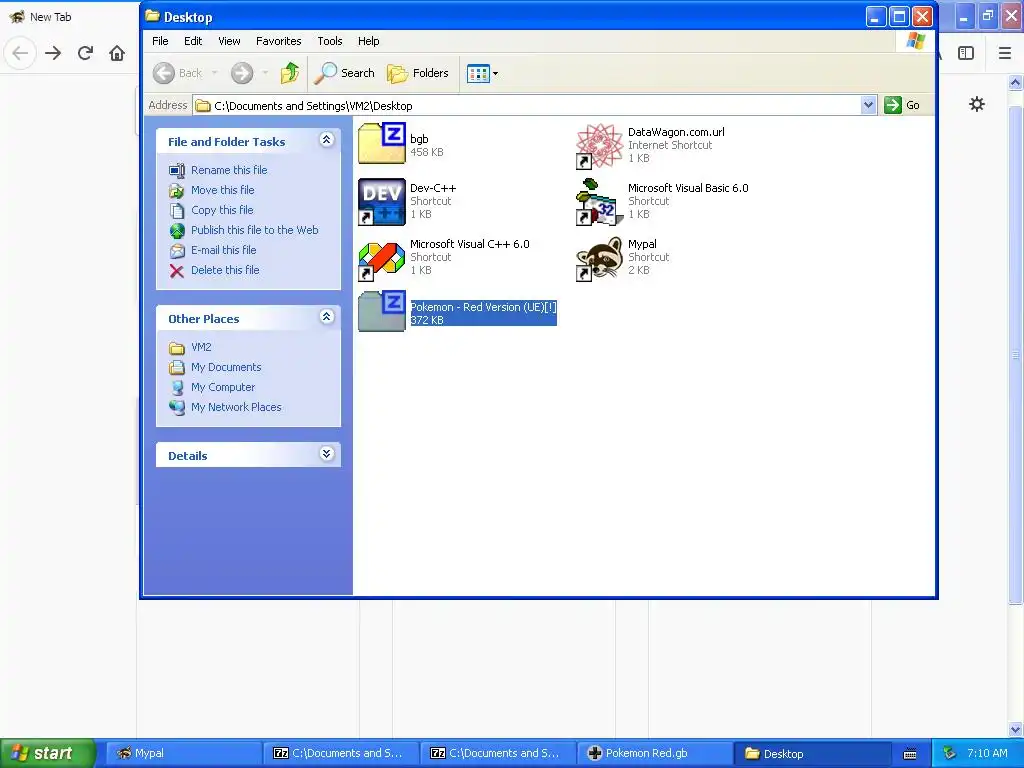Viewport: 1024px width, 768px height.
Task: Open the View menu
Action: click(x=229, y=41)
